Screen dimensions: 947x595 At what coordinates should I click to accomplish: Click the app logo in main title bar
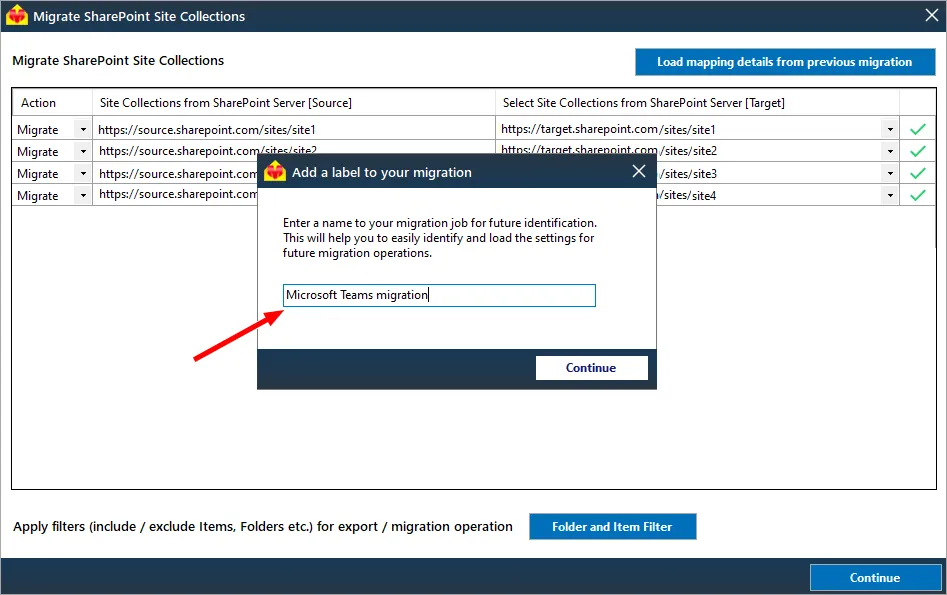coord(16,15)
